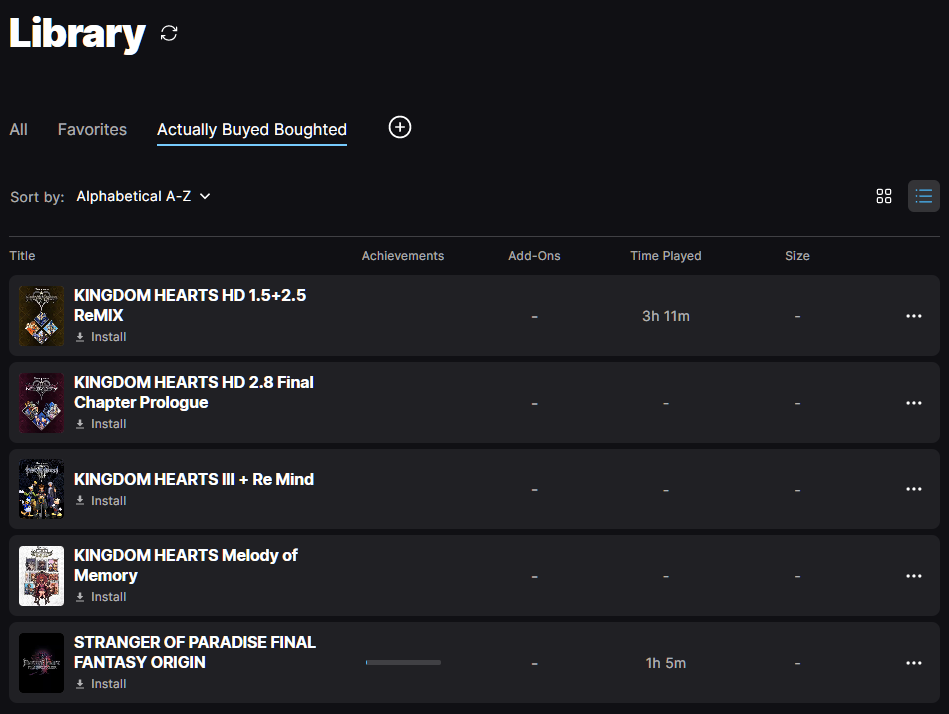Viewport: 949px width, 714px height.
Task: Open options menu for KINGDOM HEARTS HD 2.8
Action: 913,403
